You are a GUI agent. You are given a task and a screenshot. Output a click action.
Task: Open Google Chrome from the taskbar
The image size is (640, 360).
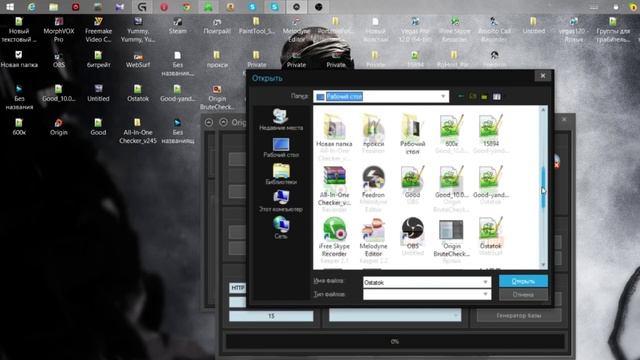(186, 7)
